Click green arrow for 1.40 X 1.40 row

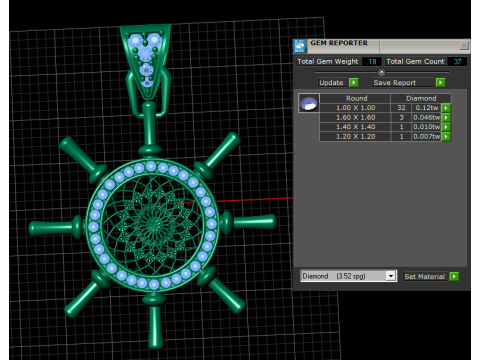(x=446, y=127)
